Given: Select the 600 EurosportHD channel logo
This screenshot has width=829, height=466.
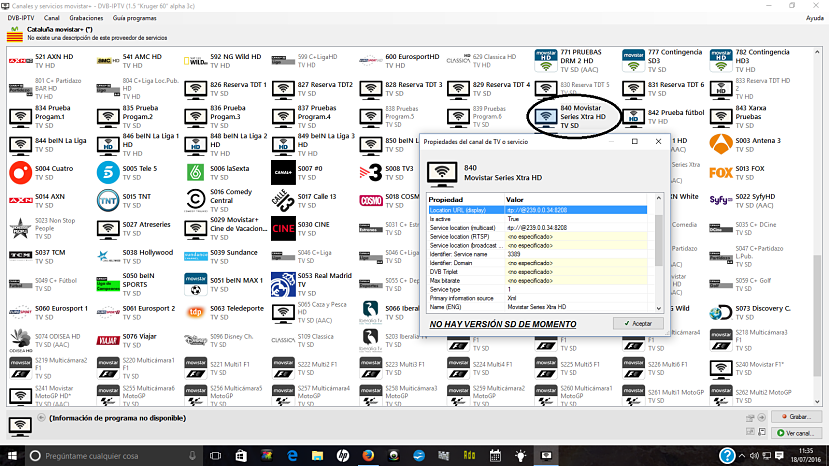Looking at the screenshot, I should click(x=371, y=61).
